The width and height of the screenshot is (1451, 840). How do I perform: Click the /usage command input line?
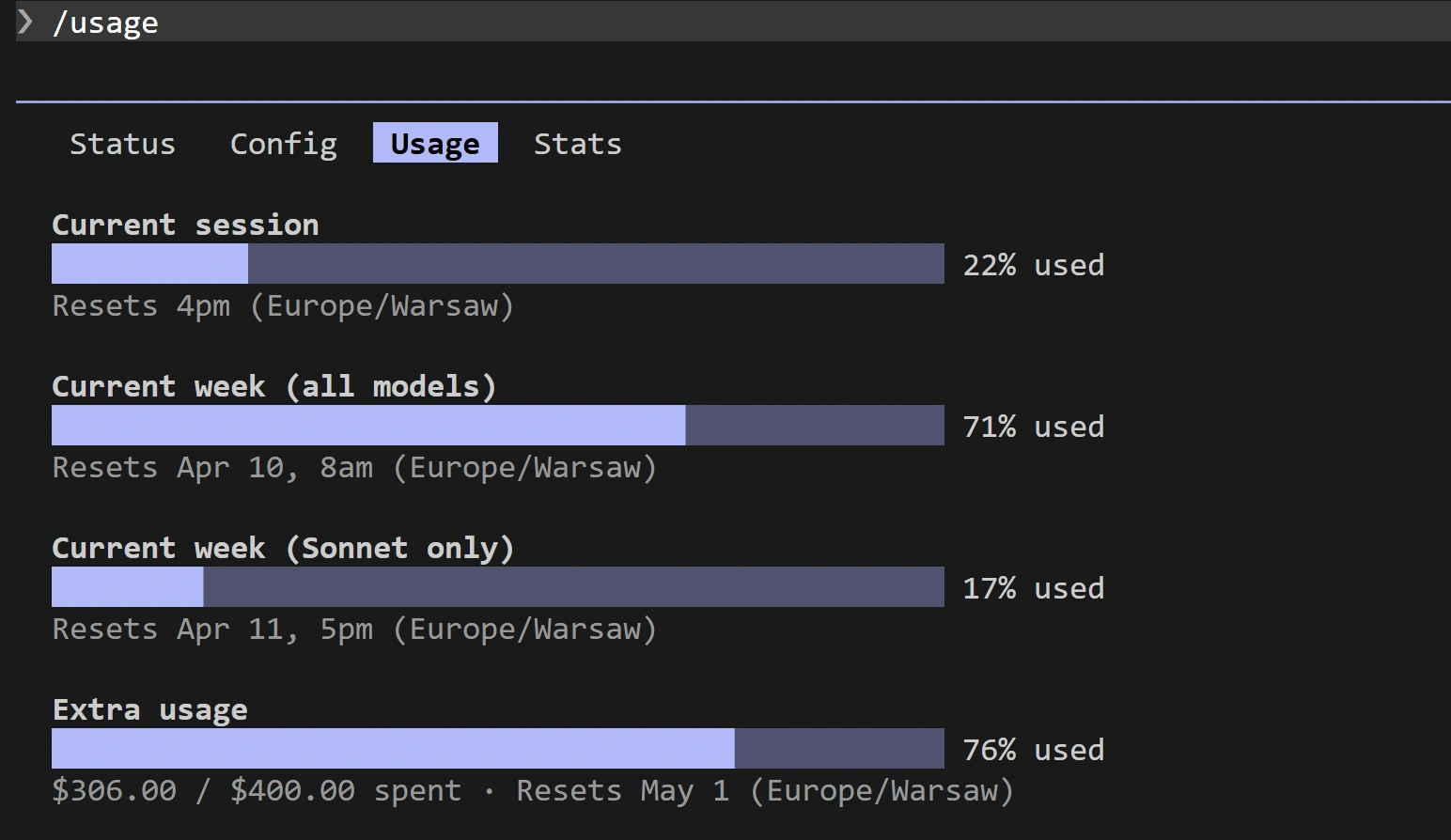733,22
